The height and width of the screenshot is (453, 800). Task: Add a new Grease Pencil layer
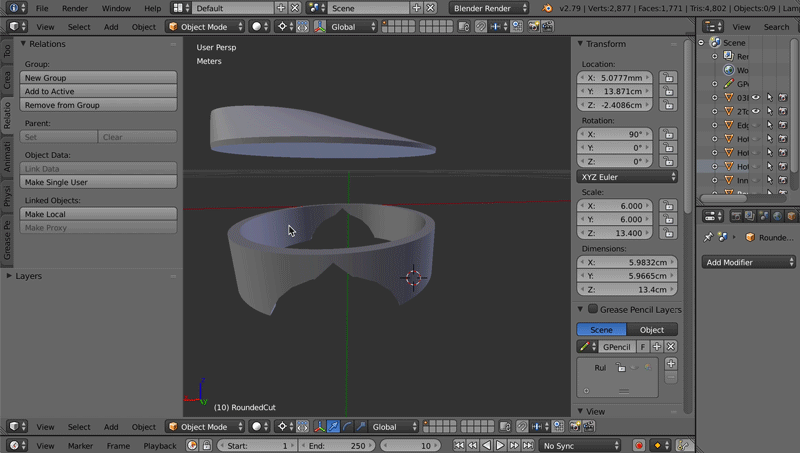click(671, 364)
